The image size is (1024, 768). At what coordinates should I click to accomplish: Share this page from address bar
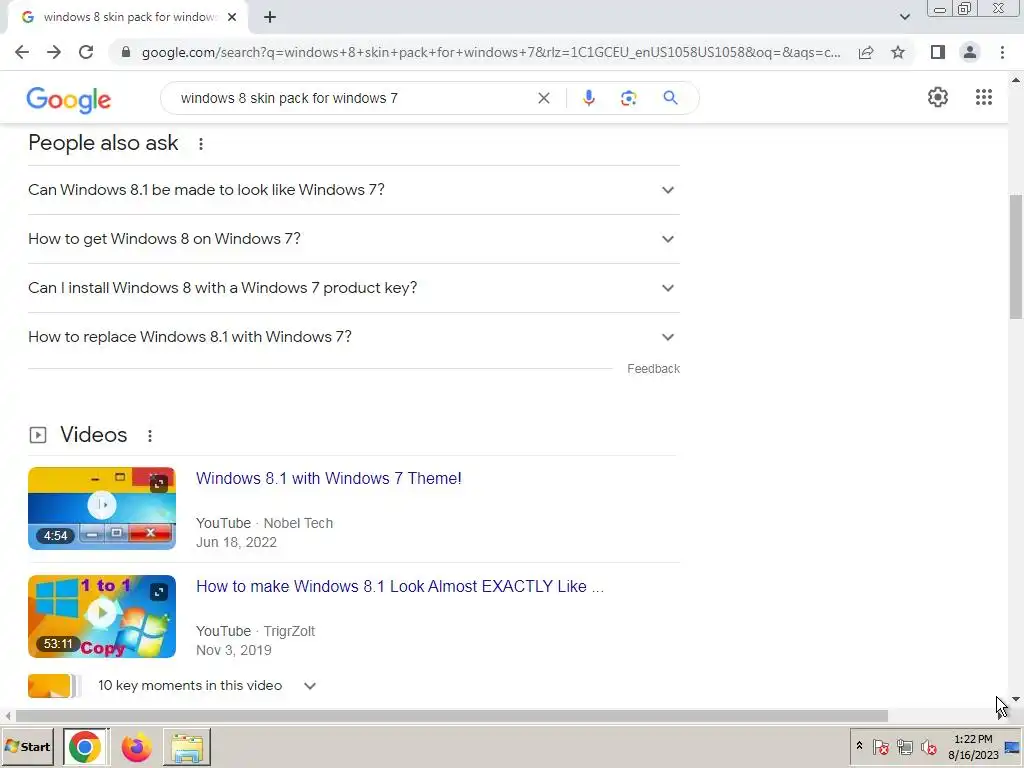click(x=866, y=52)
